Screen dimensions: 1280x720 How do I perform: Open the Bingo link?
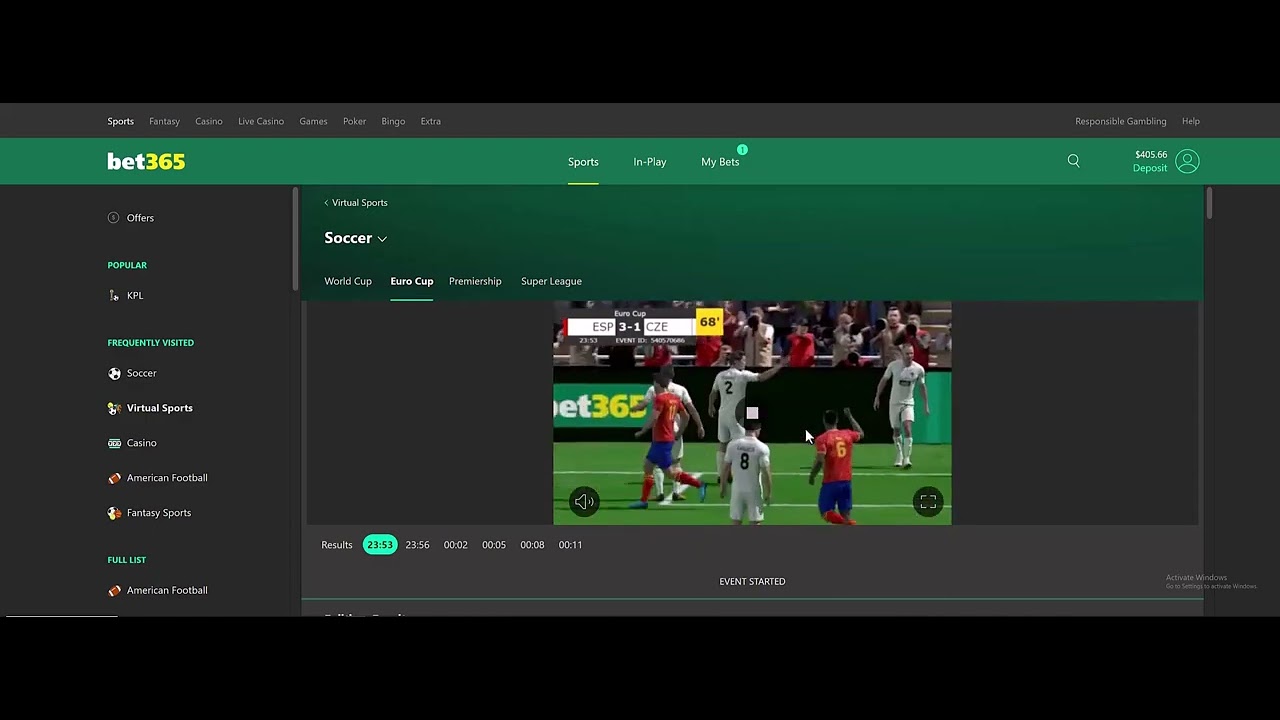pyautogui.click(x=393, y=121)
